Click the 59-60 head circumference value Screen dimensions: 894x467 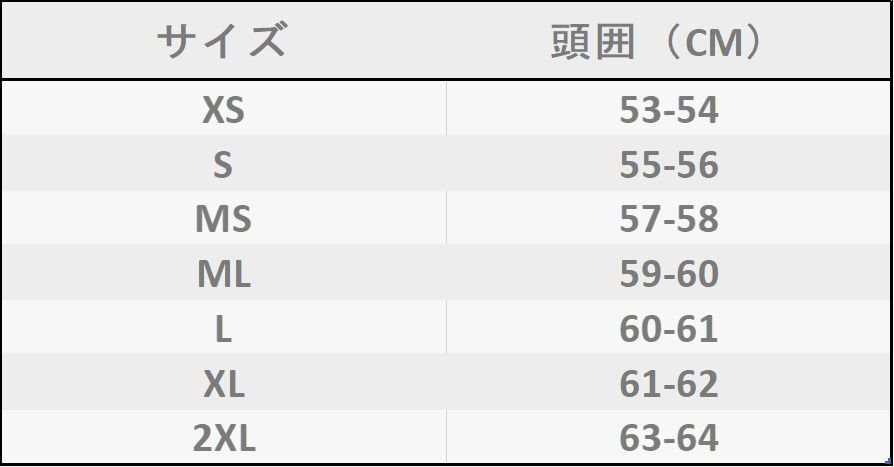click(669, 274)
